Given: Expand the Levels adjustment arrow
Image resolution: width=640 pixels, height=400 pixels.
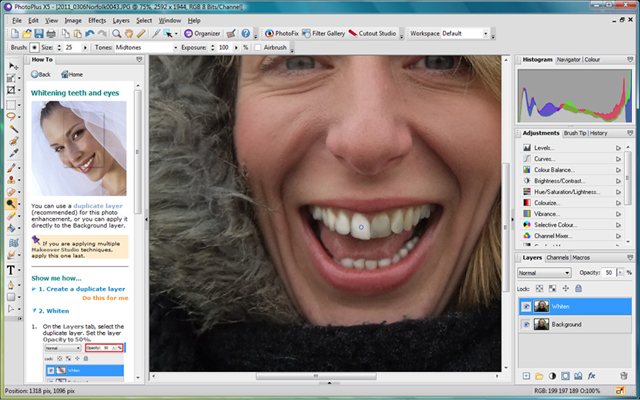Looking at the screenshot, I should click(618, 148).
